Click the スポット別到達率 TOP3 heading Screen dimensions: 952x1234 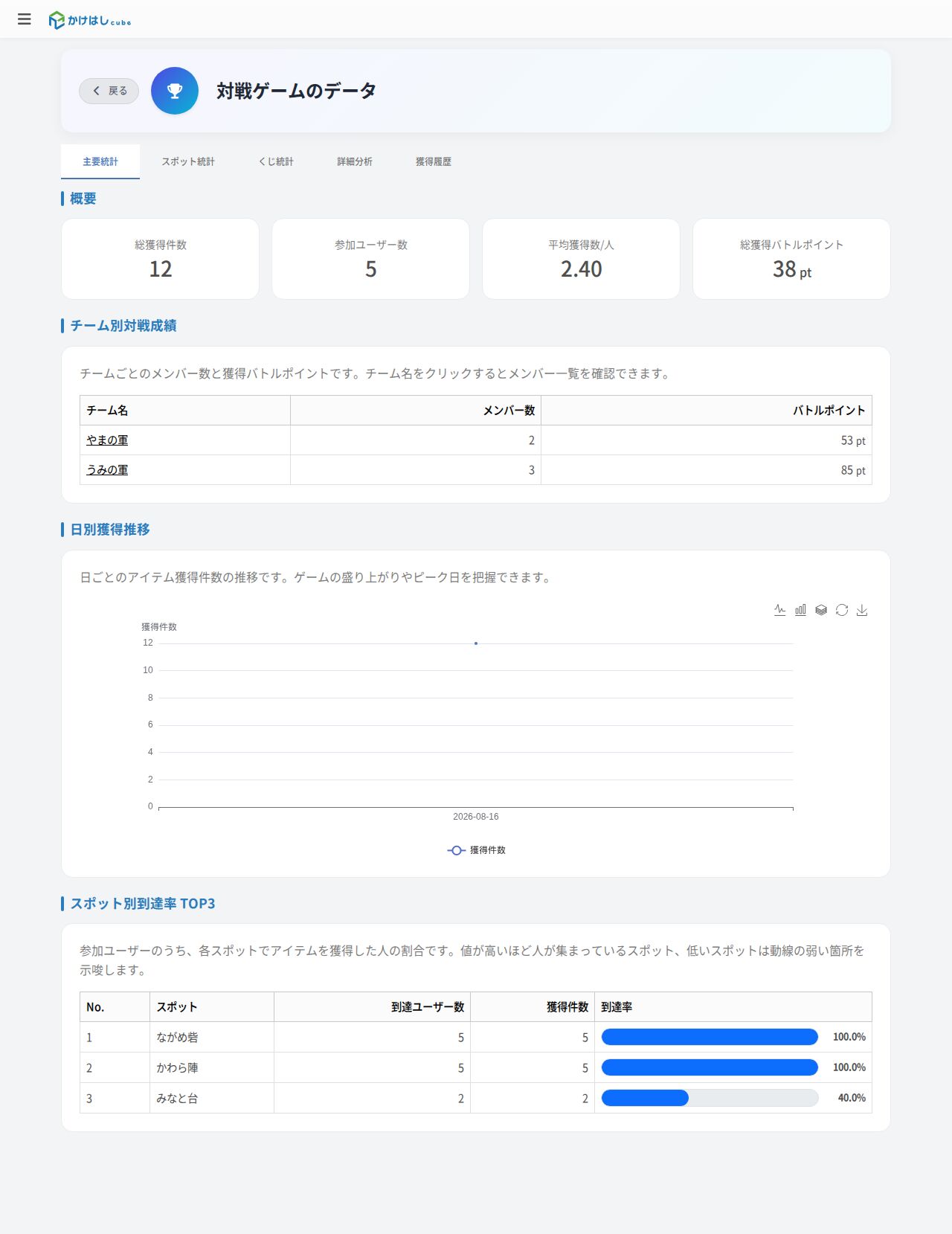(x=143, y=904)
